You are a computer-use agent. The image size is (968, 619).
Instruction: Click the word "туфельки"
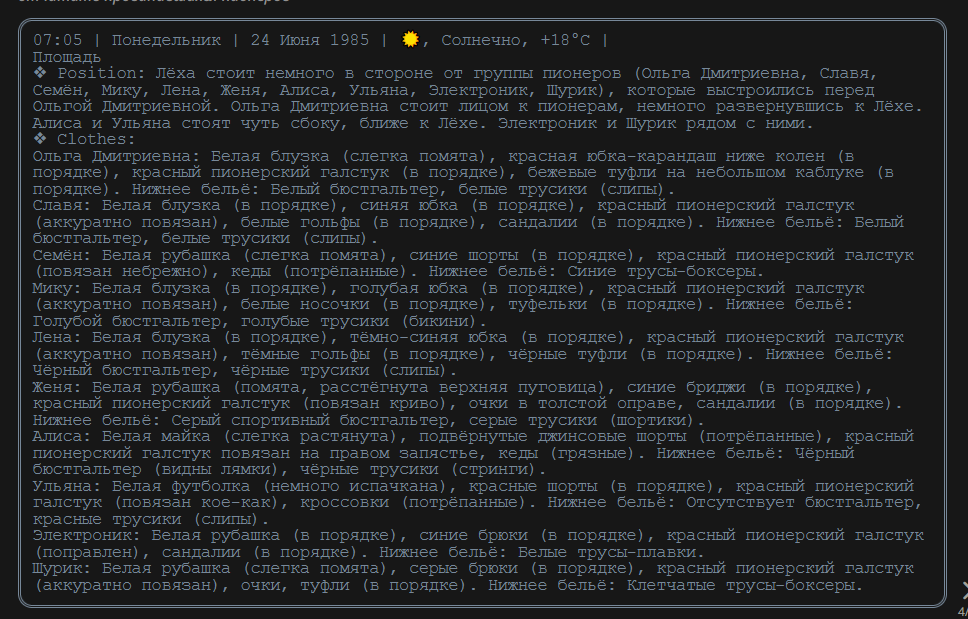(548, 305)
